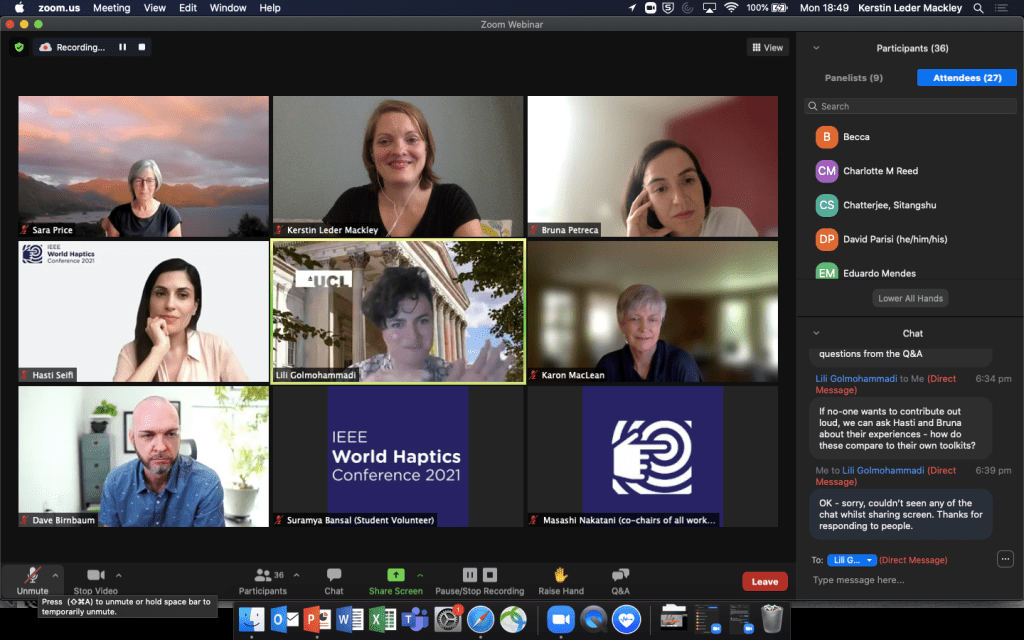Unmute the microphone
Screen dimensions: 1024x640
(32, 575)
